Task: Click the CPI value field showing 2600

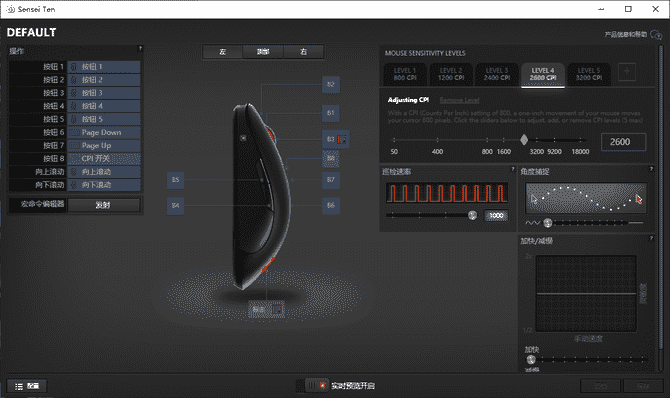Action: pyautogui.click(x=623, y=142)
